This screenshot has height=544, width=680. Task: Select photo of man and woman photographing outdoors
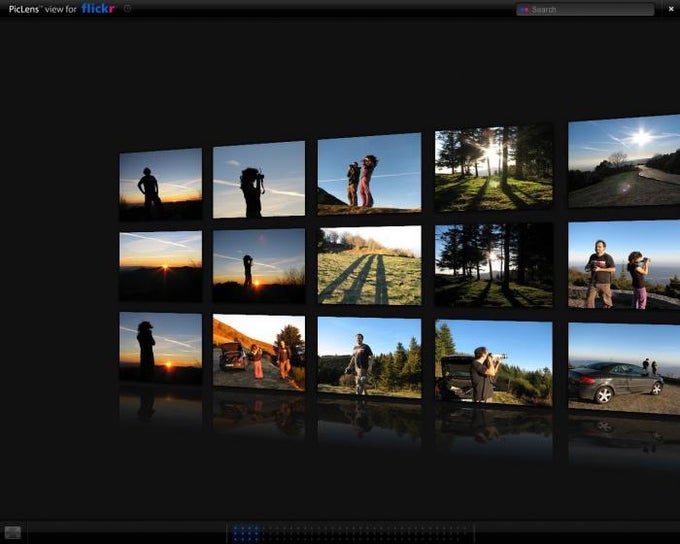624,265
